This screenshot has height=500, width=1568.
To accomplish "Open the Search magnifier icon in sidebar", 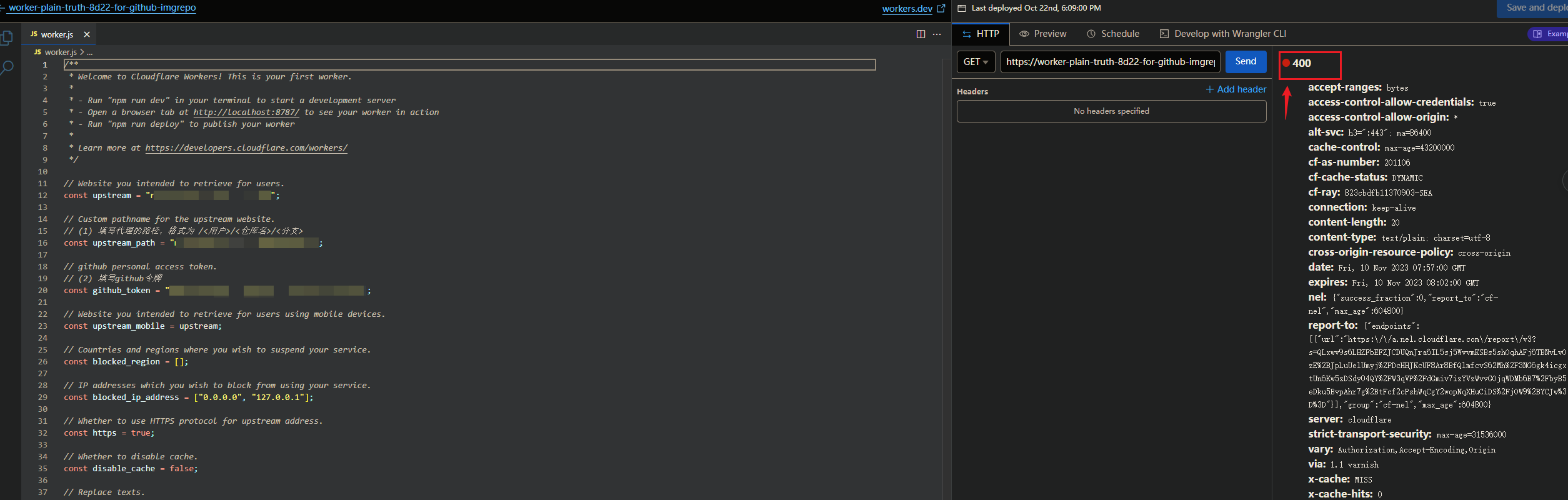I will pos(6,67).
